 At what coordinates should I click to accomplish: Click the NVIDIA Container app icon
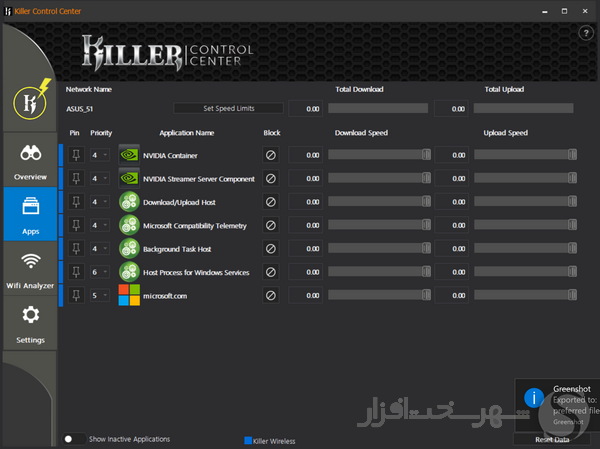click(129, 155)
